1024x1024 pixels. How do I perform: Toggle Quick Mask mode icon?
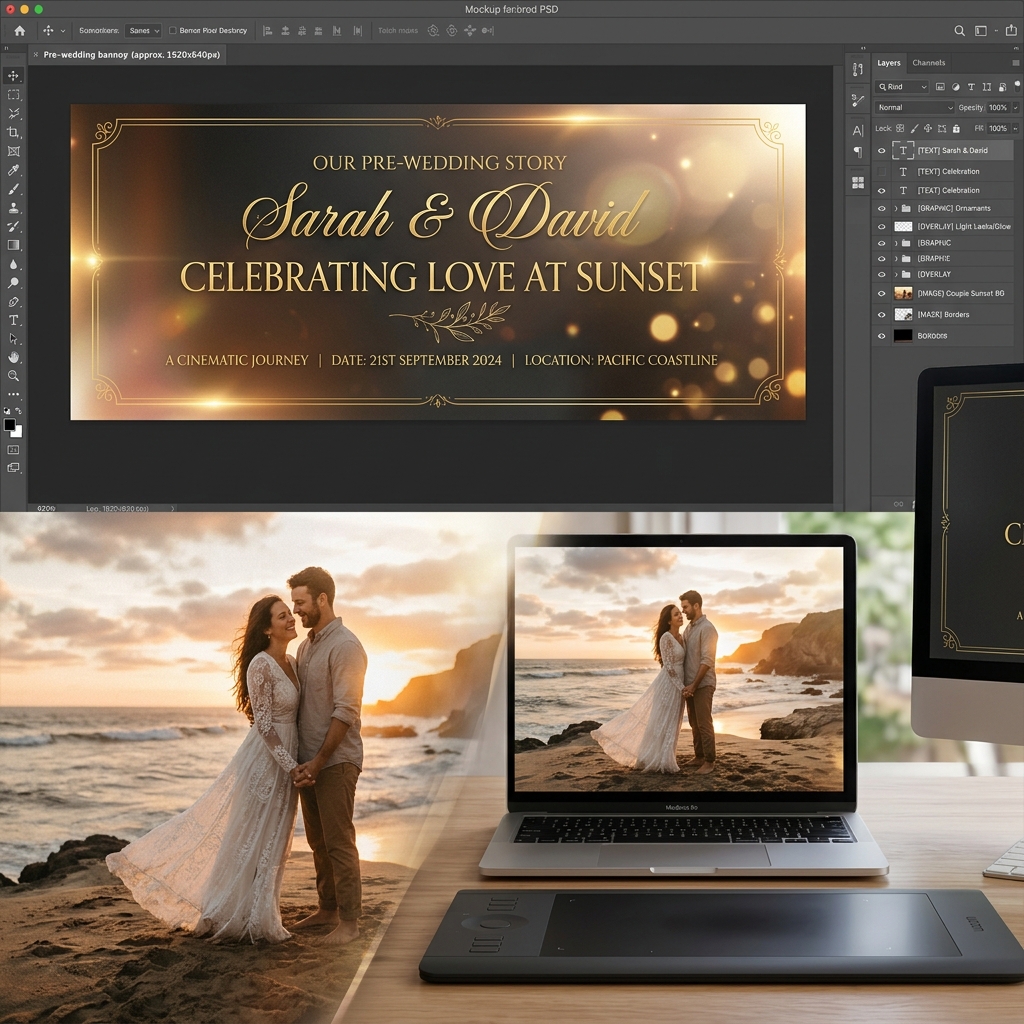point(13,450)
